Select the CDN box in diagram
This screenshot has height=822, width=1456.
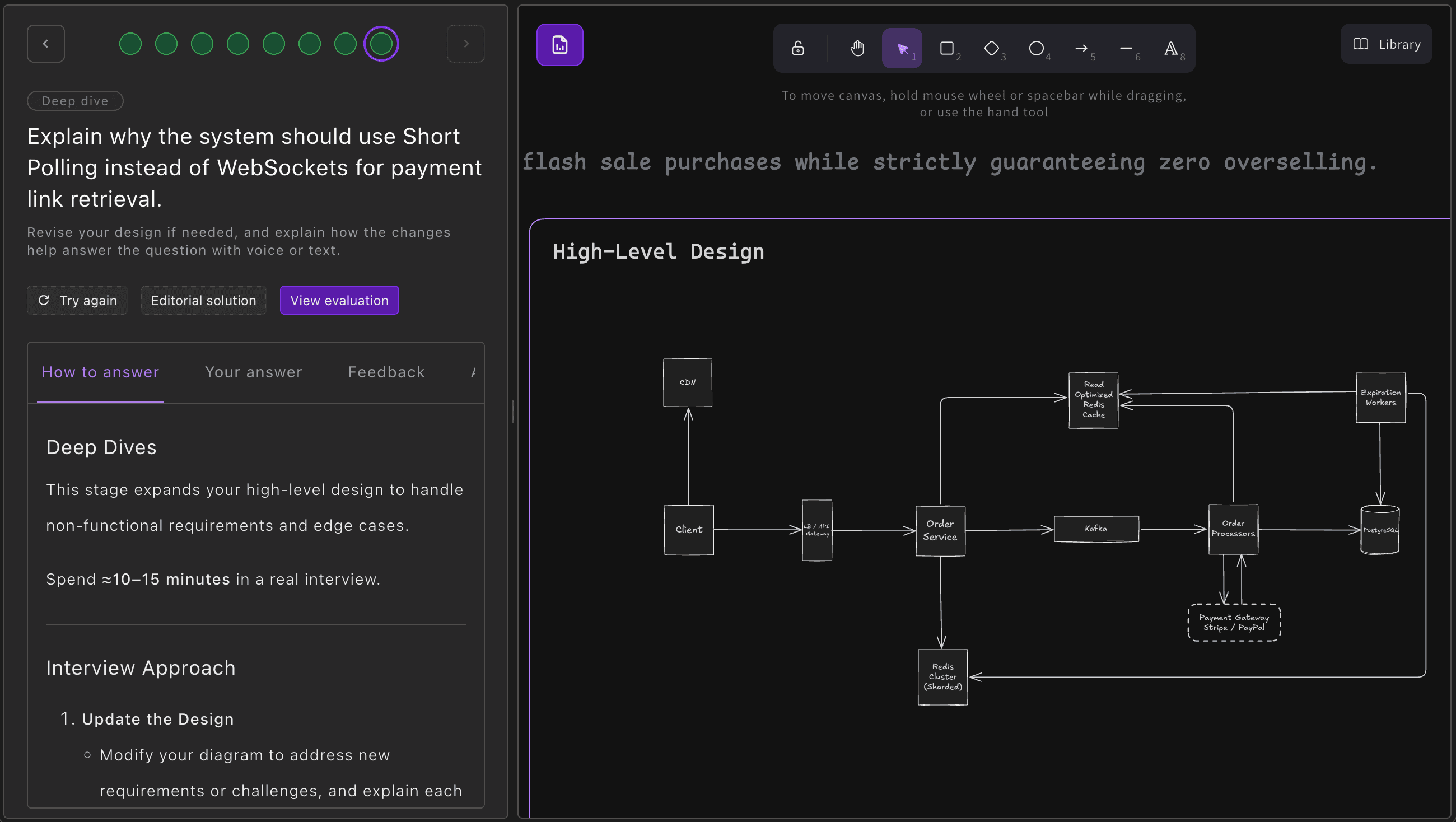[688, 382]
